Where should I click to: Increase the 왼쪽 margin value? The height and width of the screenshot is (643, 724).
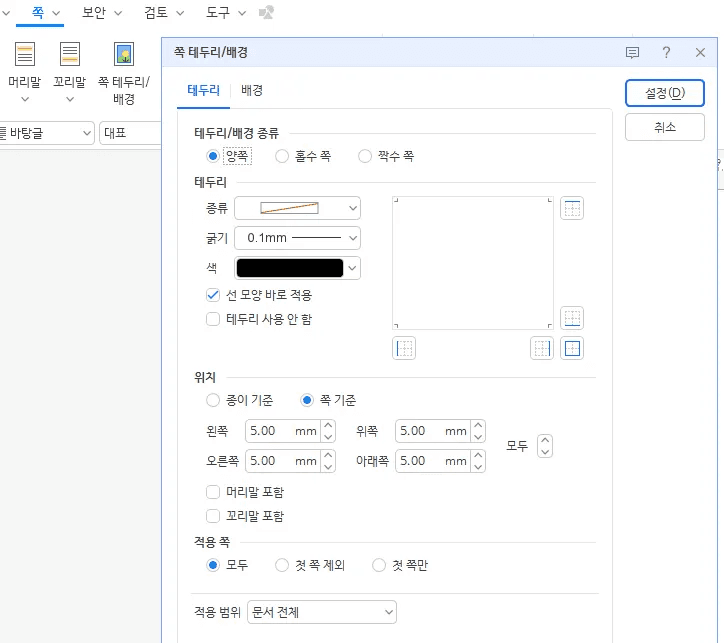pyautogui.click(x=328, y=426)
